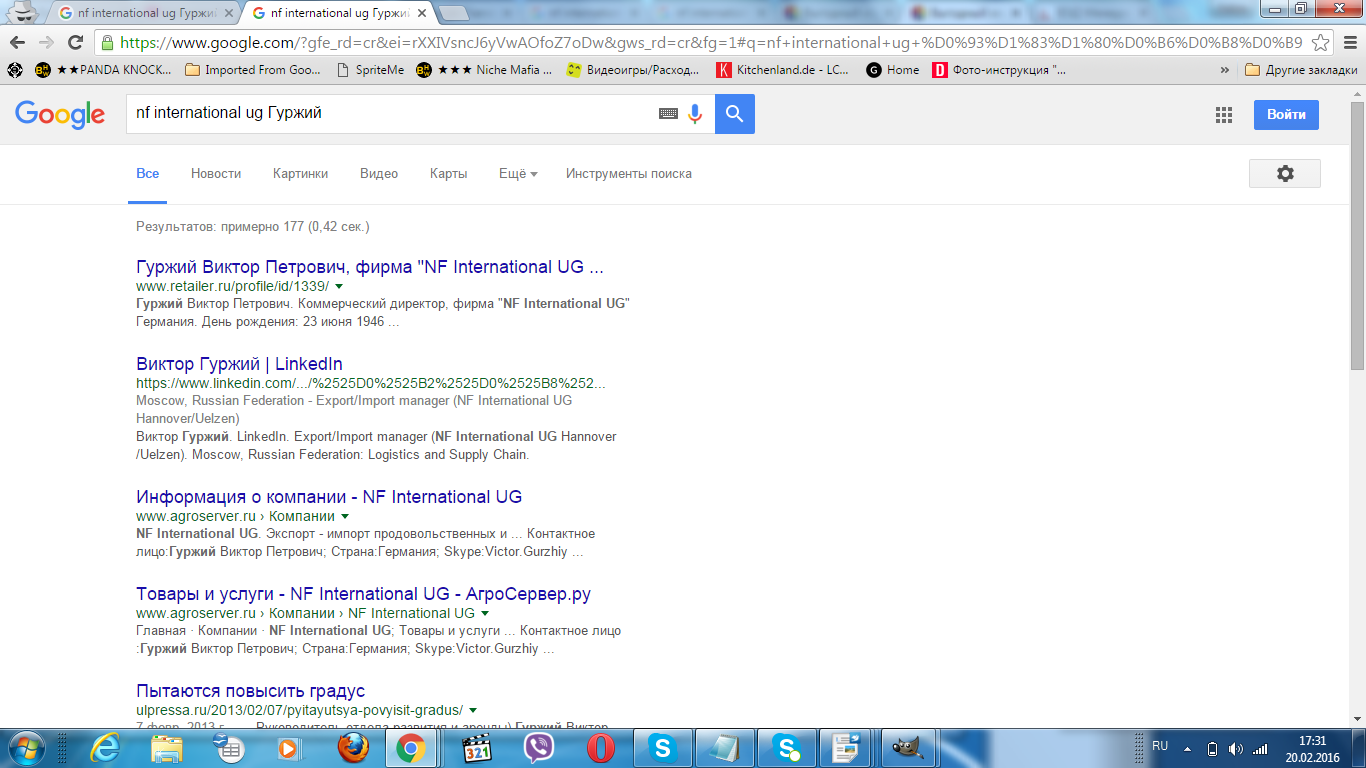Expand the Ещё search menu
Viewport: 1366px width, 768px height.
click(x=518, y=173)
